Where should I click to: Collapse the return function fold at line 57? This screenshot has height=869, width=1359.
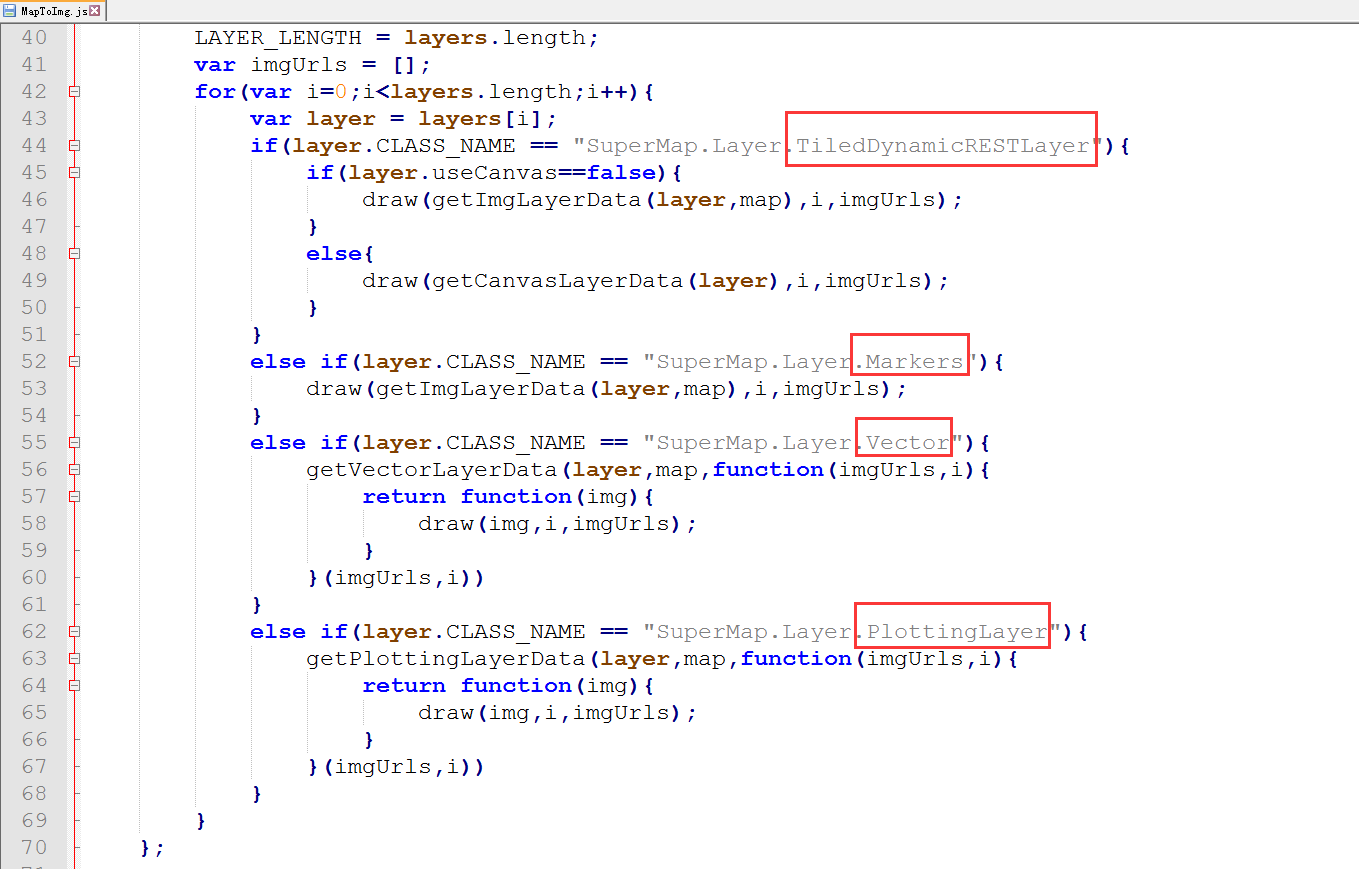click(x=74, y=497)
